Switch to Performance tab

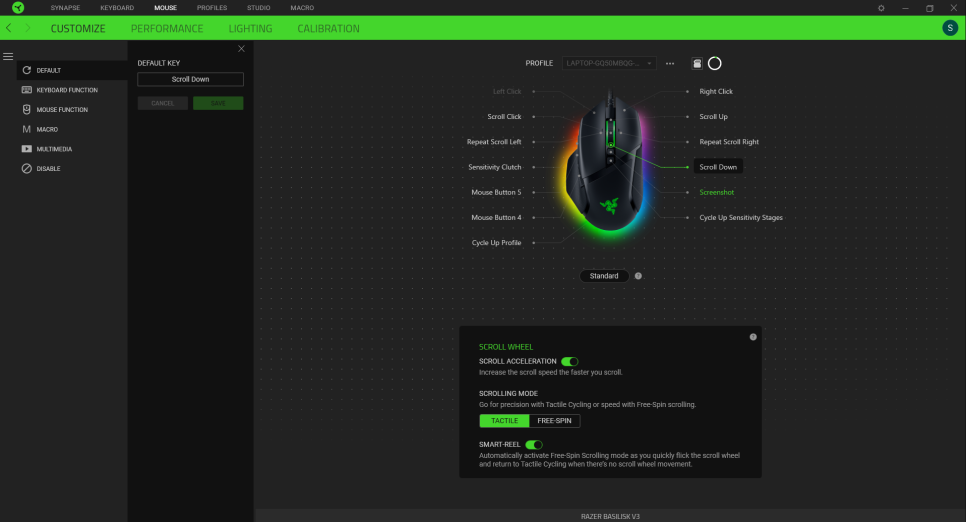coord(167,28)
